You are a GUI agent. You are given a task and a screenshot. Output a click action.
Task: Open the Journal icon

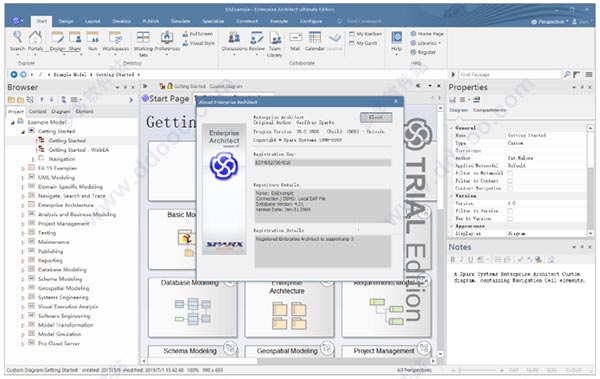pos(335,41)
